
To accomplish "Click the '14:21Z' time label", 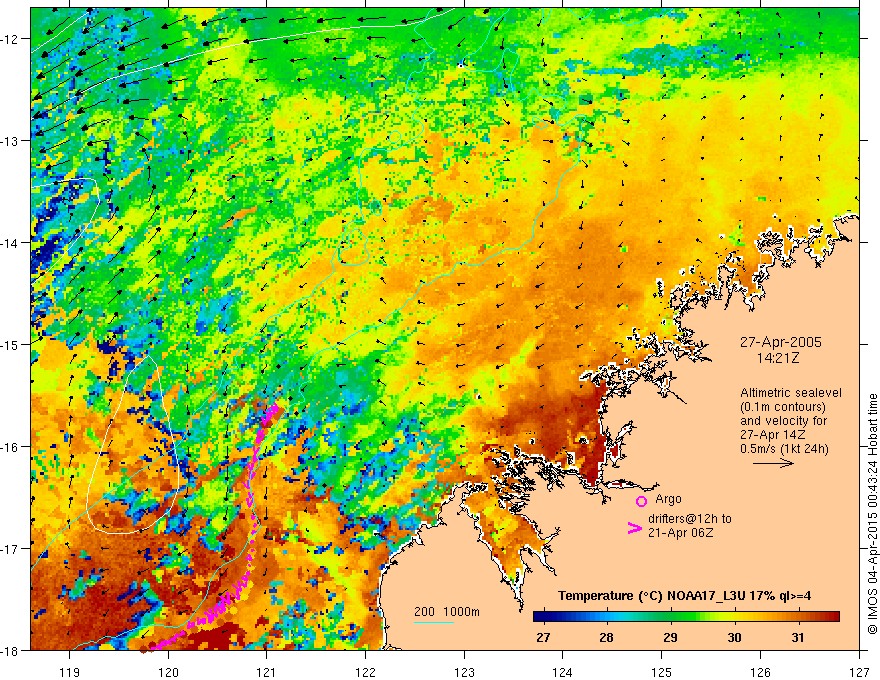I will click(x=777, y=358).
